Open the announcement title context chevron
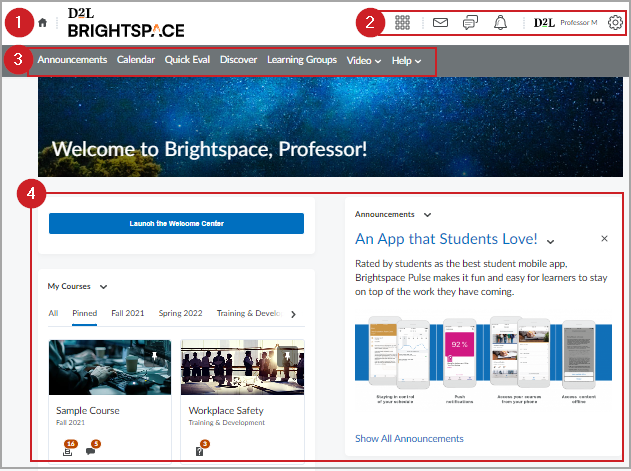Viewport: 631px width, 471px height. pos(550,242)
